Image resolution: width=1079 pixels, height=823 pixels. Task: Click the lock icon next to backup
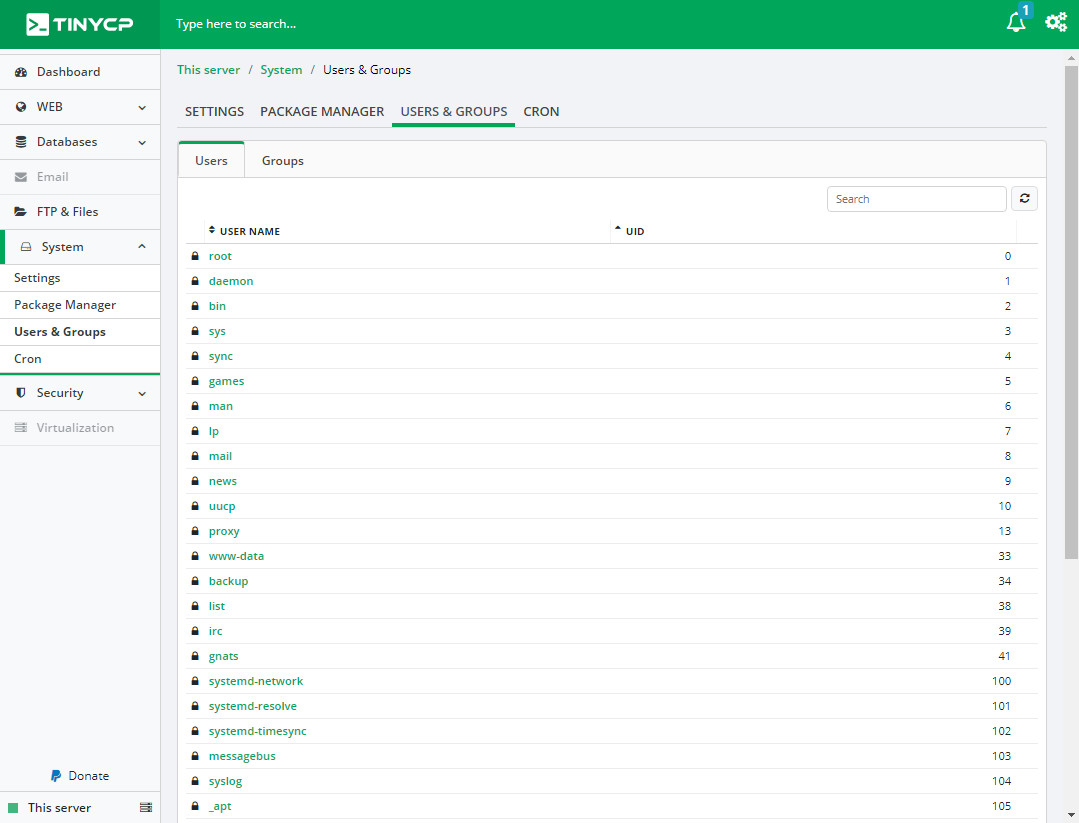coord(195,581)
